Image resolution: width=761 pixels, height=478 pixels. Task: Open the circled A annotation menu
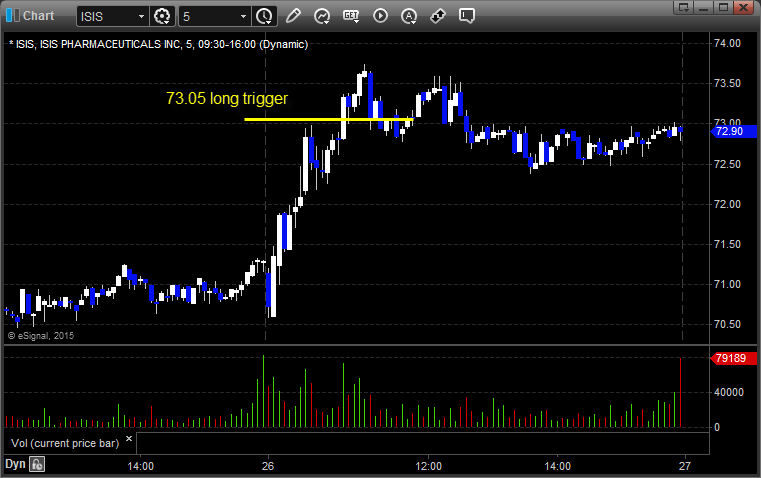[x=409, y=16]
